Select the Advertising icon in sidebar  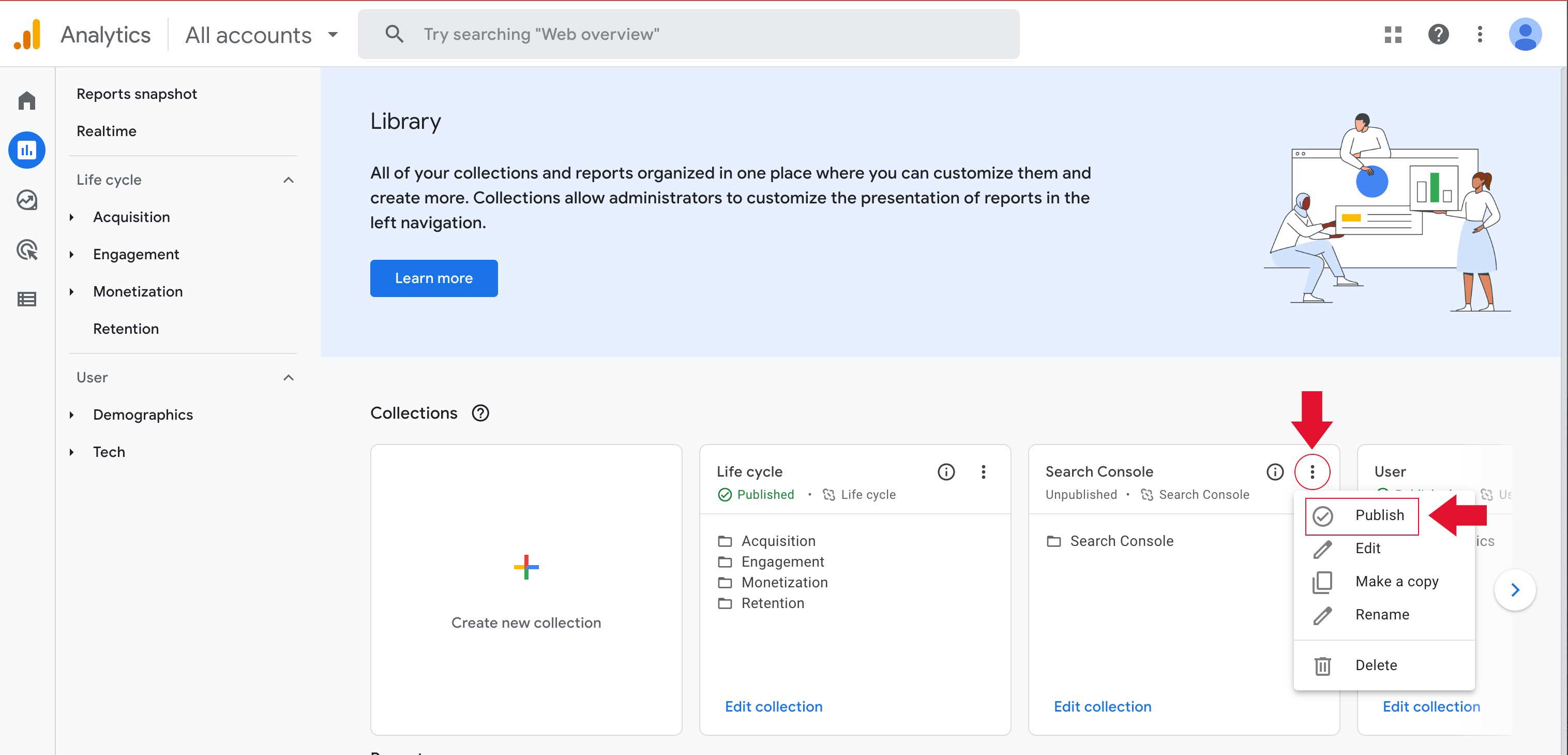coord(27,249)
